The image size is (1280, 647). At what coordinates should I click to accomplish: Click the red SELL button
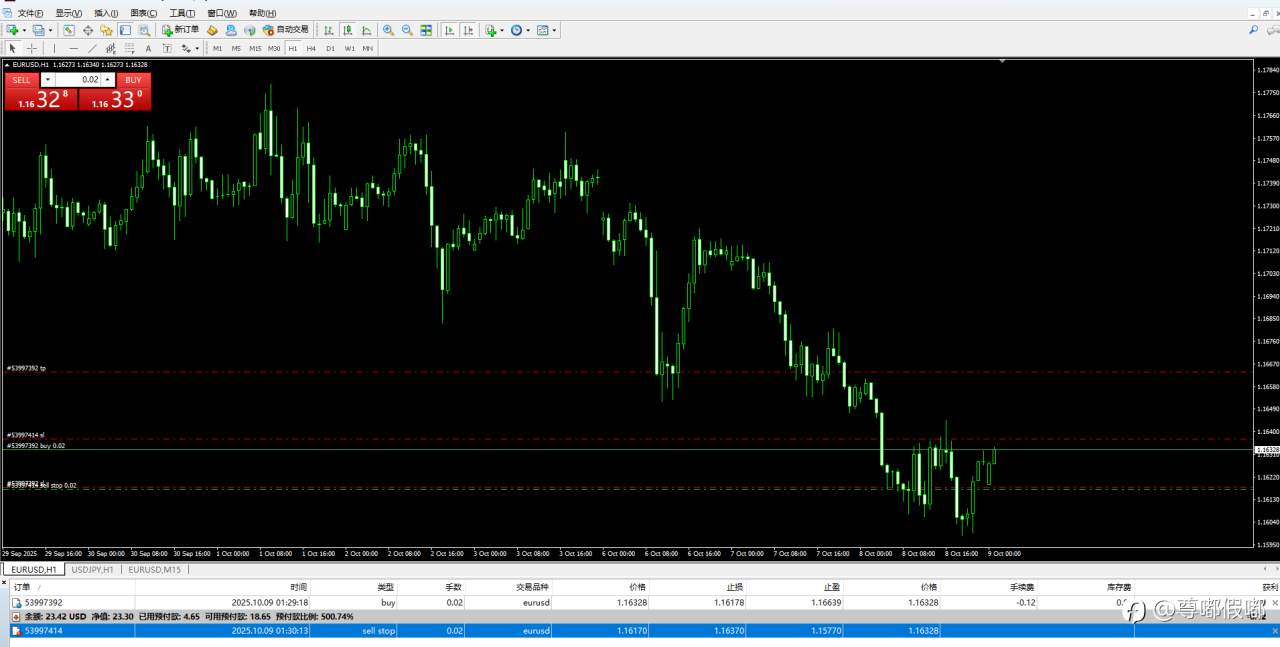21,80
